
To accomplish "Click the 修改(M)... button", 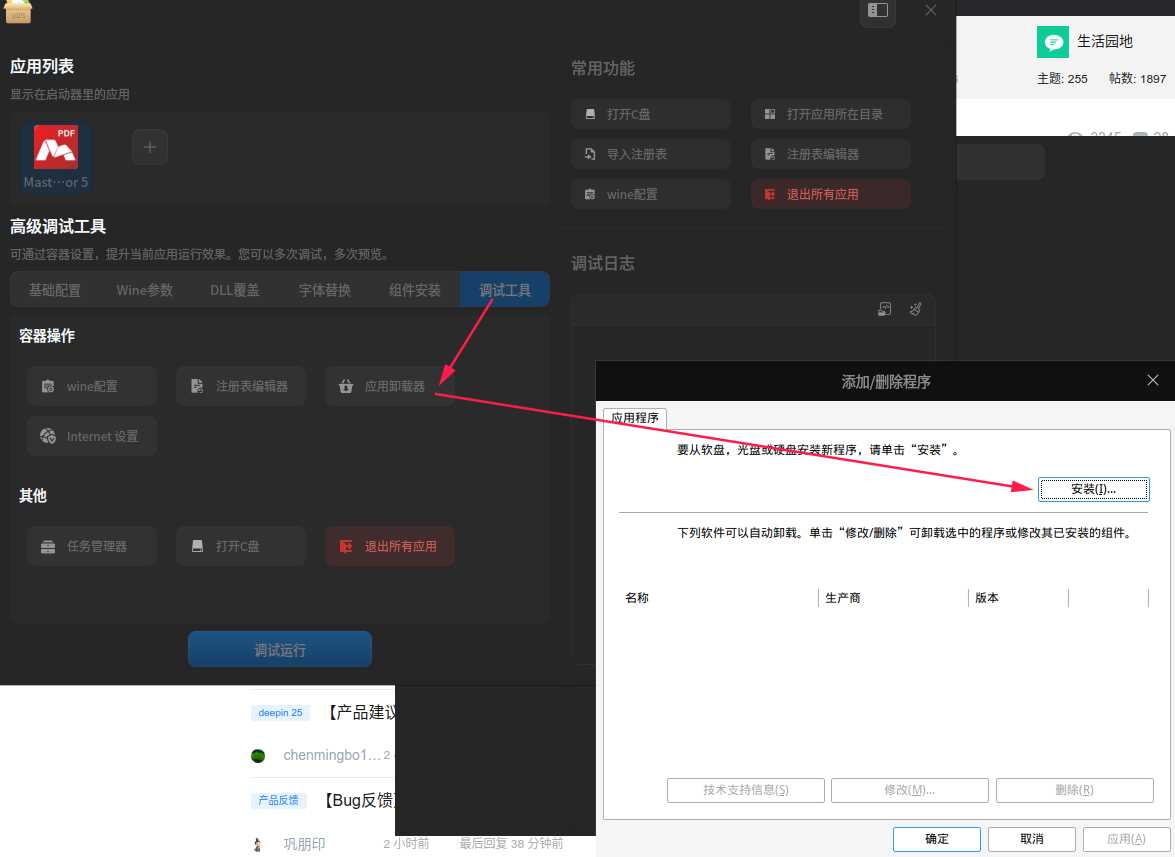I will 910,790.
